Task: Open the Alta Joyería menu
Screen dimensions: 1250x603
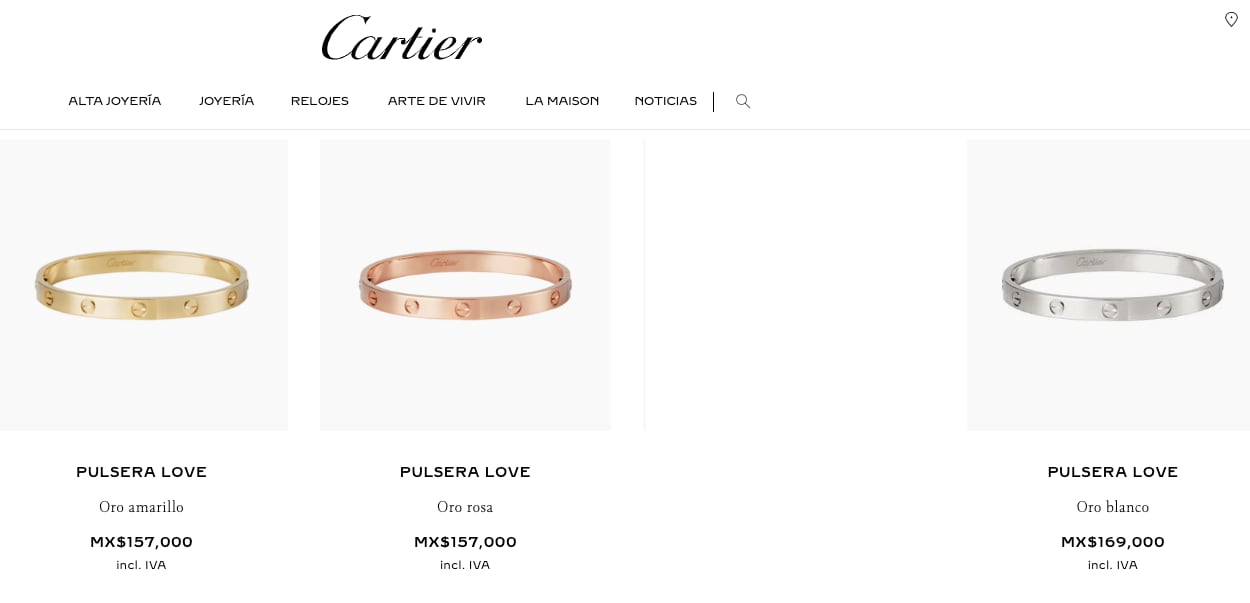Action: pos(115,101)
